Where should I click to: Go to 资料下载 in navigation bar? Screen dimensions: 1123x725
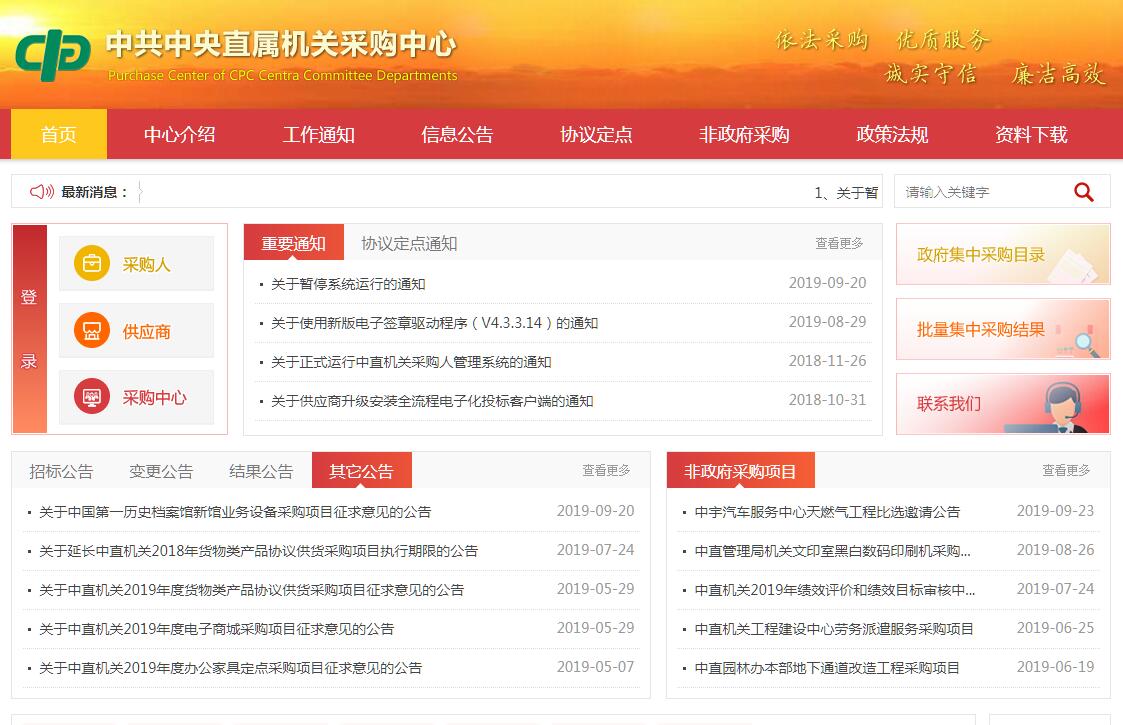click(x=1031, y=134)
